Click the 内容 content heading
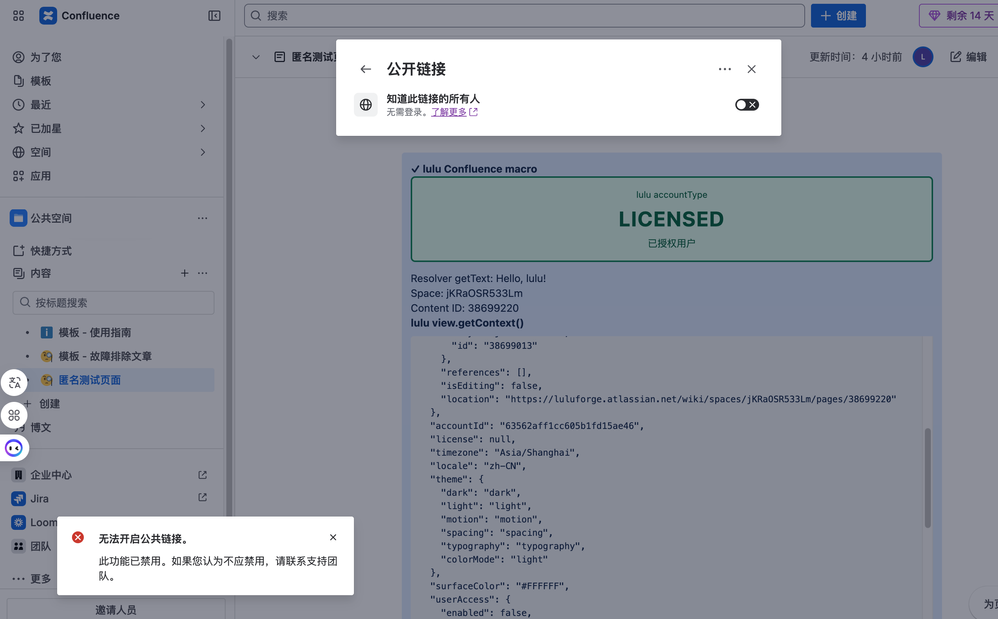Screen dimensions: 998x619 (x=41, y=273)
